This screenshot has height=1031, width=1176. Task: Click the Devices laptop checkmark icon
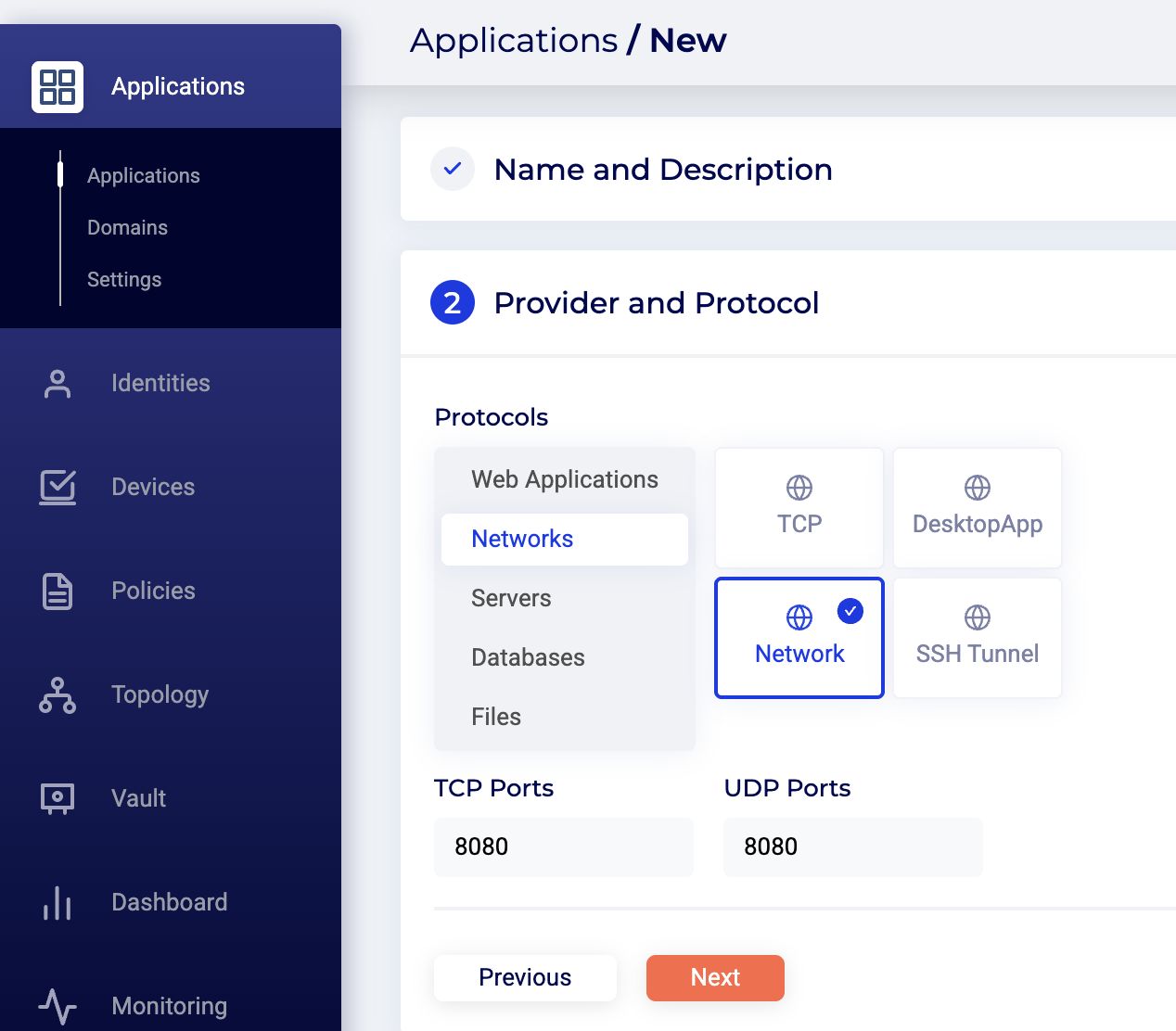(x=58, y=487)
